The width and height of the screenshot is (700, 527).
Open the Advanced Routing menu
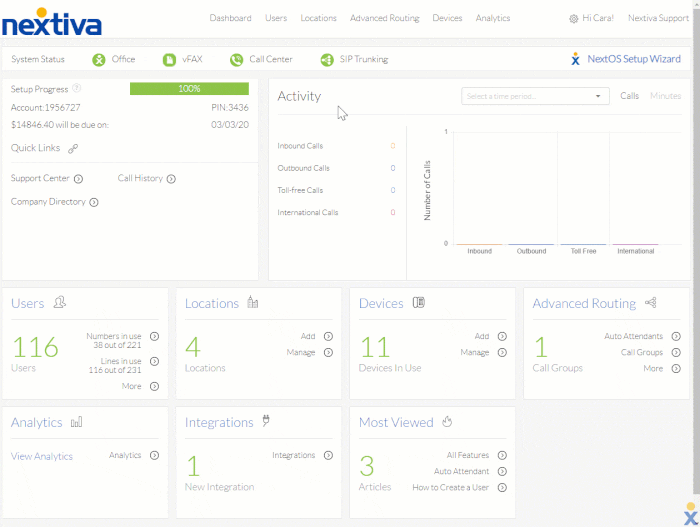[x=385, y=18]
